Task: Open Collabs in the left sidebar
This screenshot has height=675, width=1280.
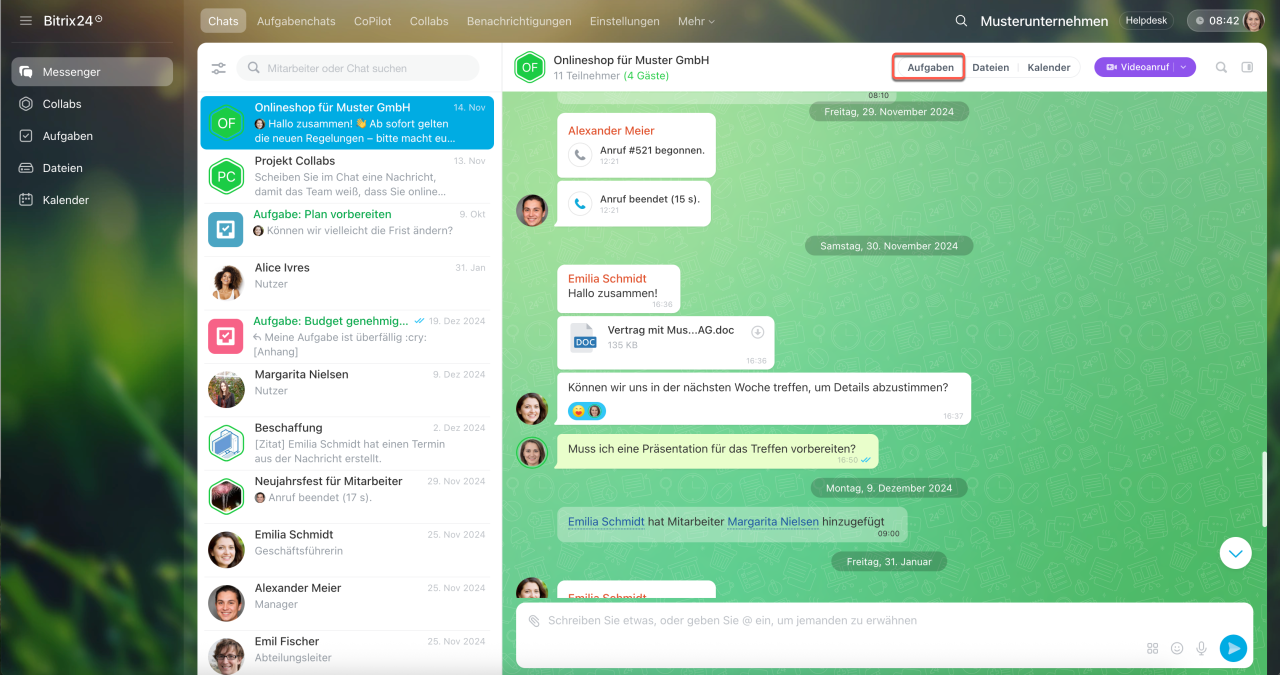Action: (x=62, y=104)
